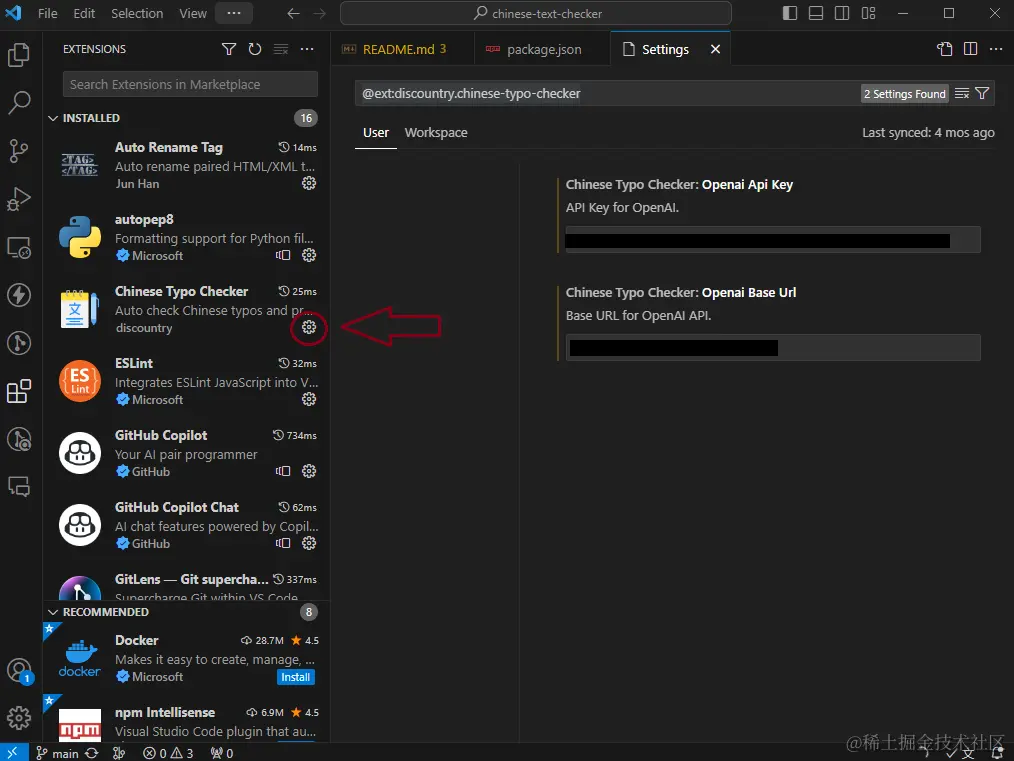Expand hidden menus with the ellipsis
Viewport: 1014px width, 761px height.
pyautogui.click(x=234, y=14)
